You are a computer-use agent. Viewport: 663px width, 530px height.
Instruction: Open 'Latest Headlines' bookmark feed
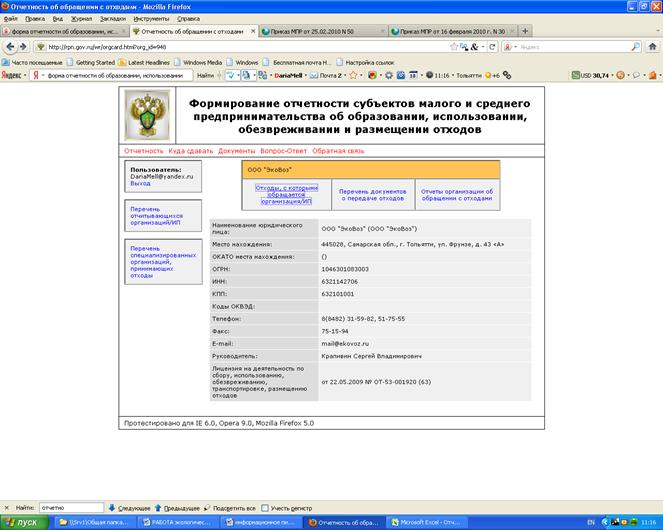tap(144, 62)
